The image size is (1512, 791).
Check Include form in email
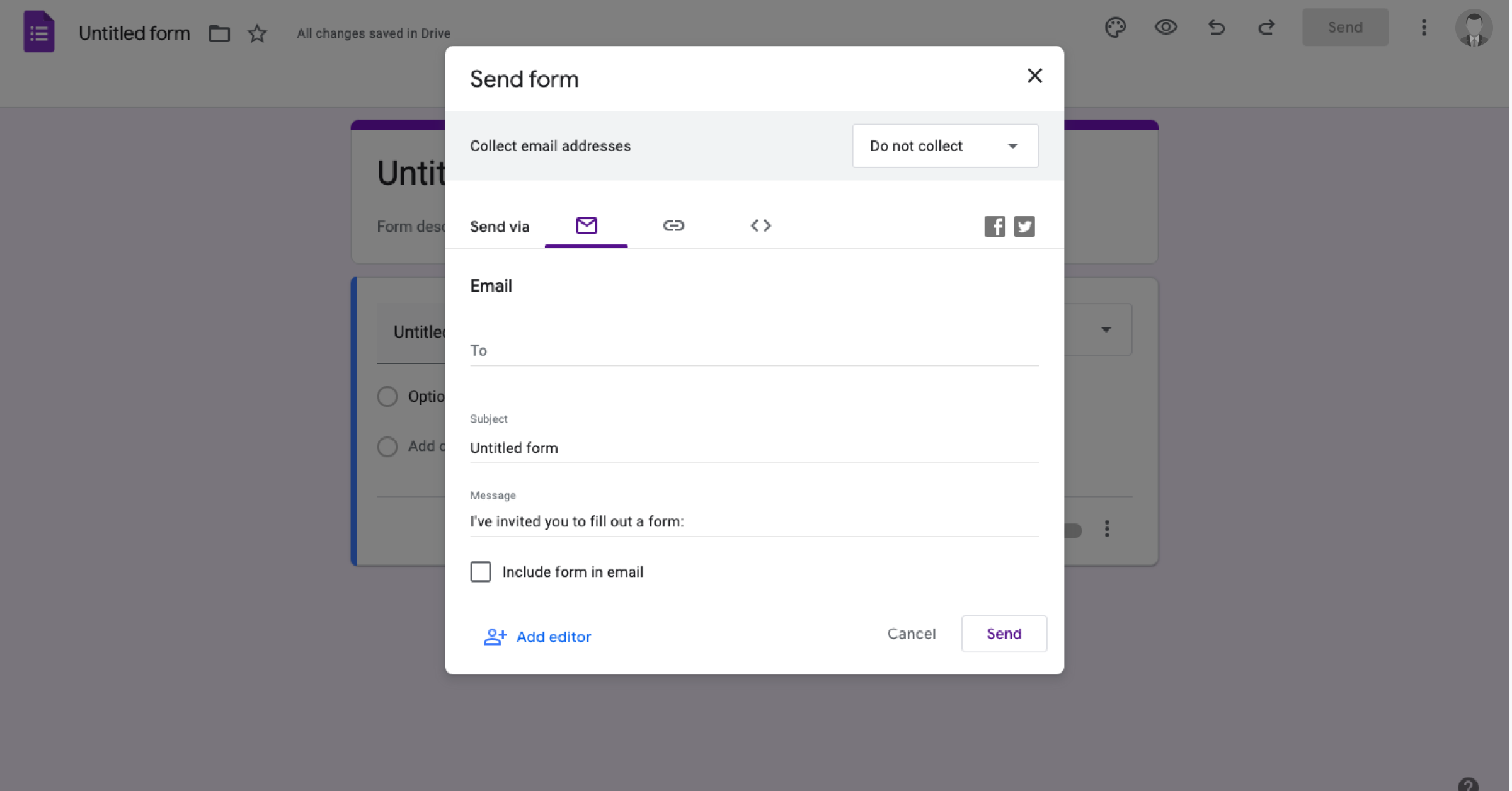481,571
